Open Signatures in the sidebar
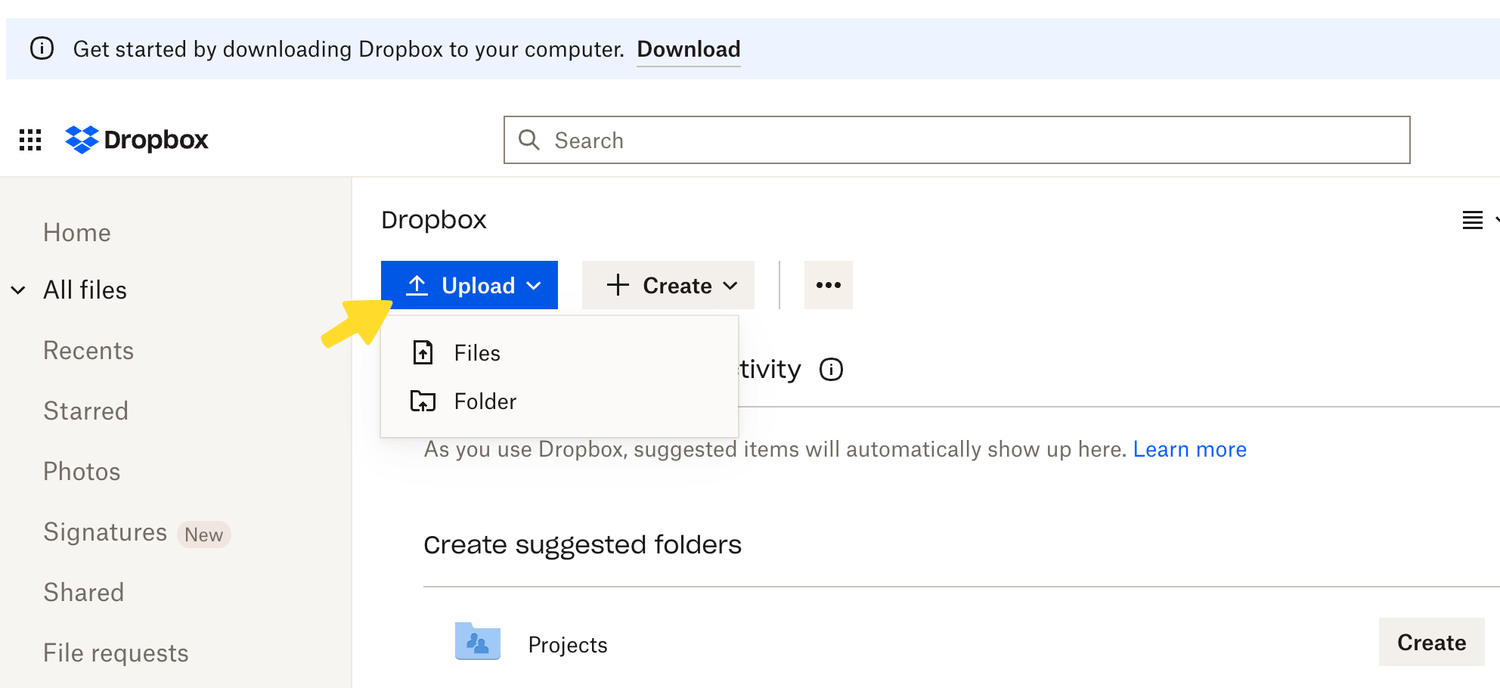Viewport: 1500px width, 688px height. click(x=105, y=532)
